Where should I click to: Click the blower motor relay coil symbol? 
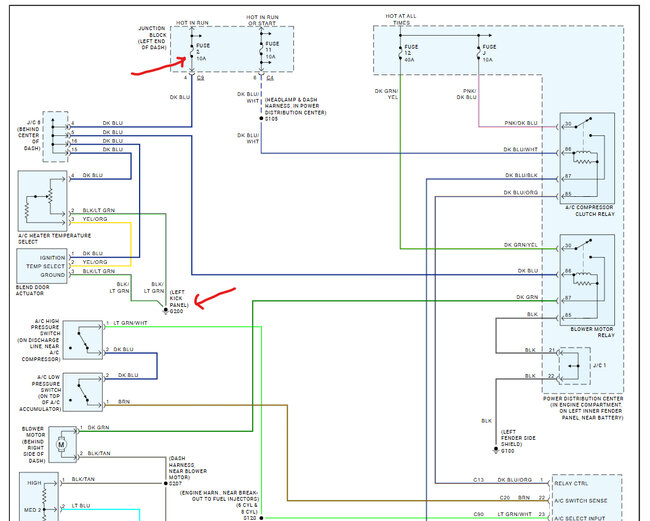pyautogui.click(x=585, y=279)
